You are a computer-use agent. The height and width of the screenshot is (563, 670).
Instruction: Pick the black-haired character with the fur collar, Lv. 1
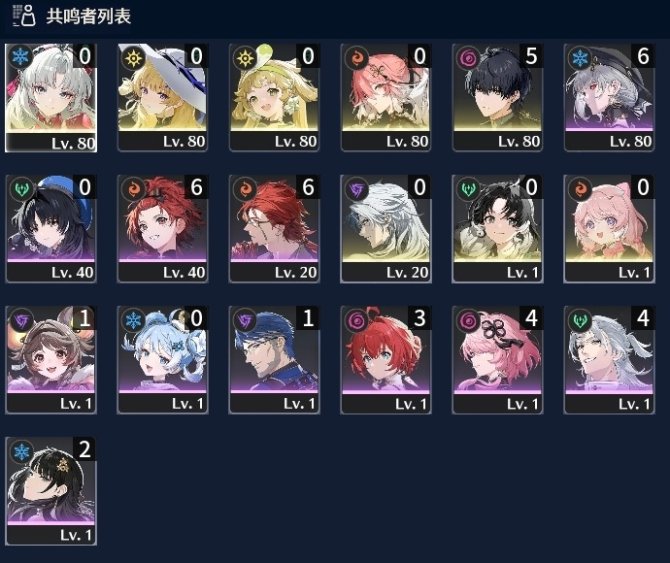(497, 229)
